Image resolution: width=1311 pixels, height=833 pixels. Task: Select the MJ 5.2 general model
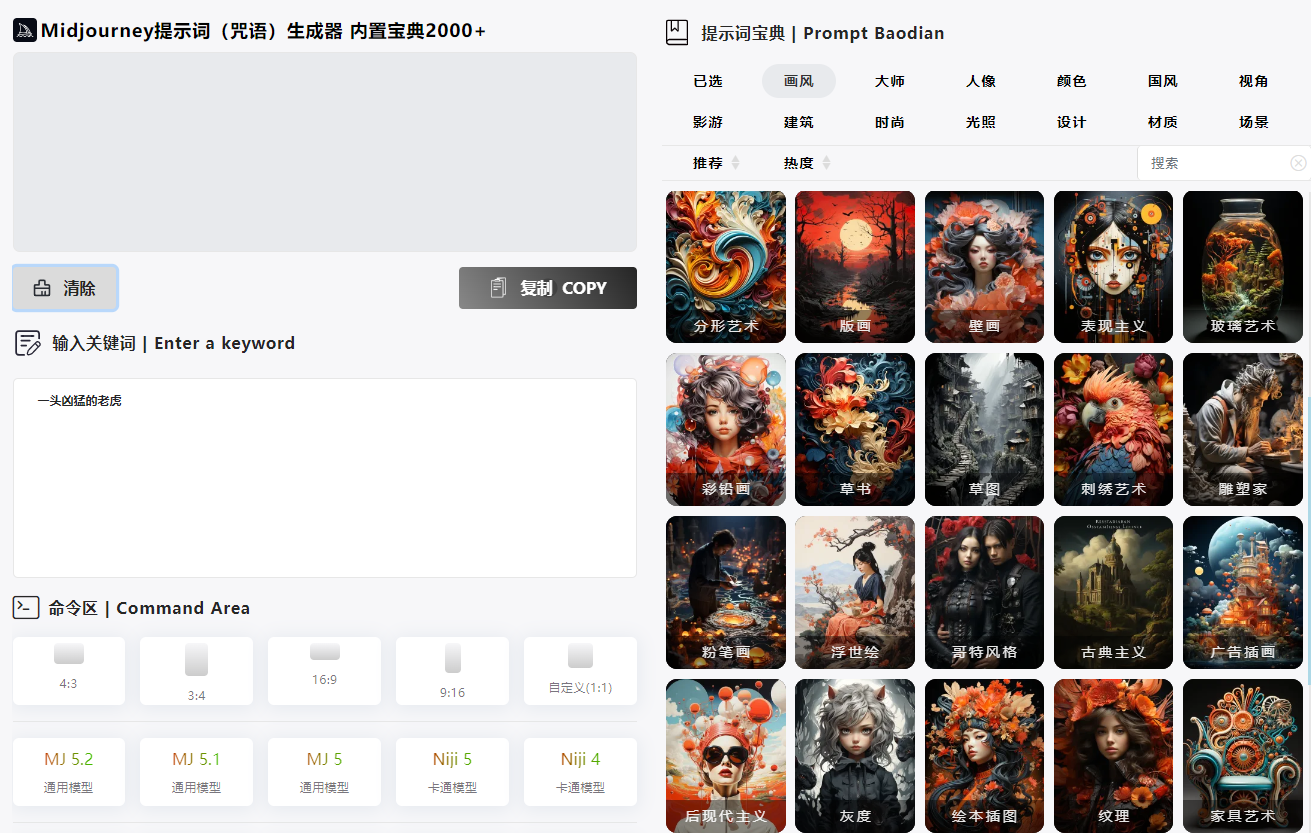69,771
